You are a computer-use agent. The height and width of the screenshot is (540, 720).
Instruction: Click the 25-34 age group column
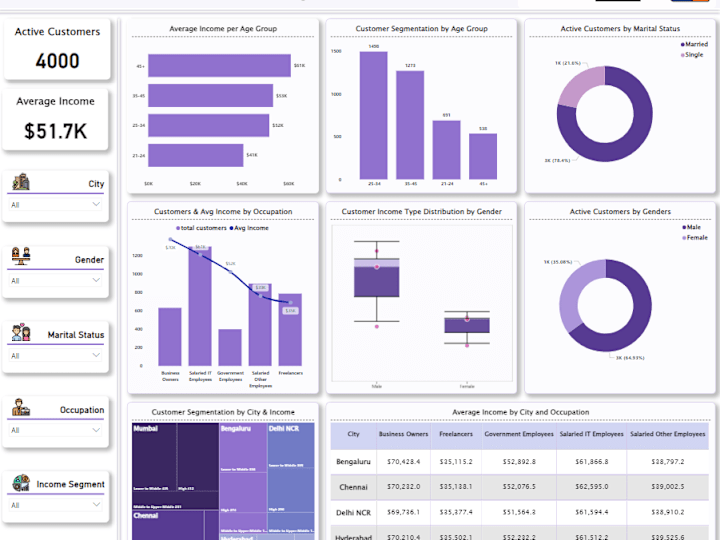(x=374, y=115)
